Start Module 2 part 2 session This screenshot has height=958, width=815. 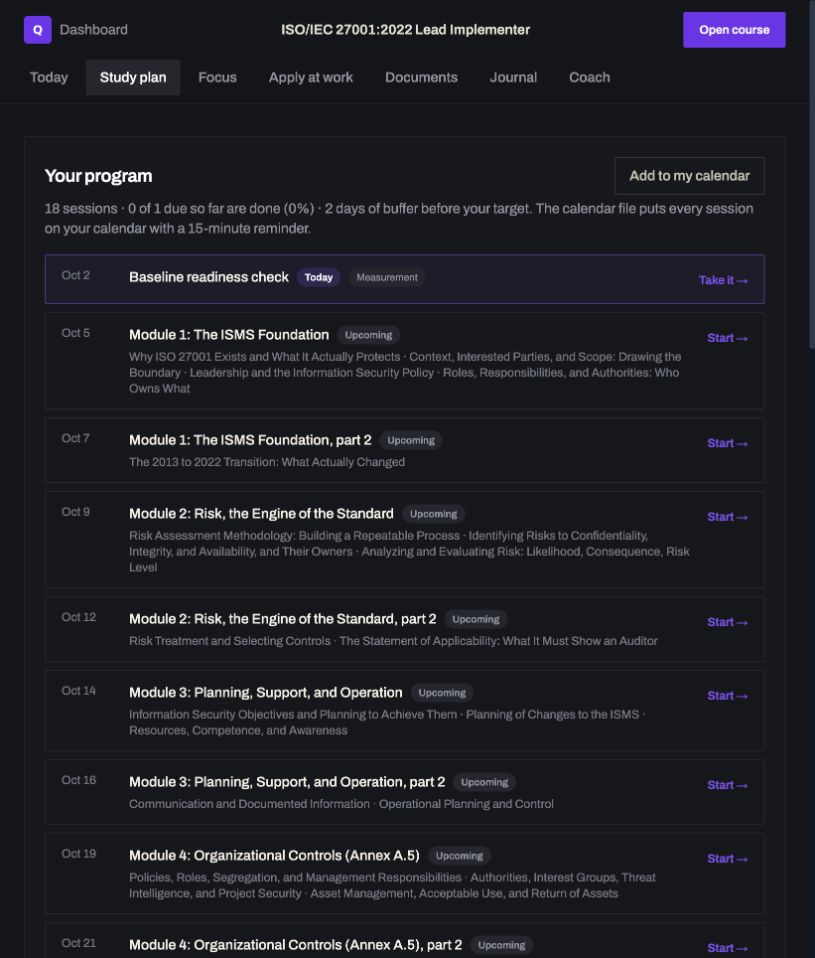(727, 622)
